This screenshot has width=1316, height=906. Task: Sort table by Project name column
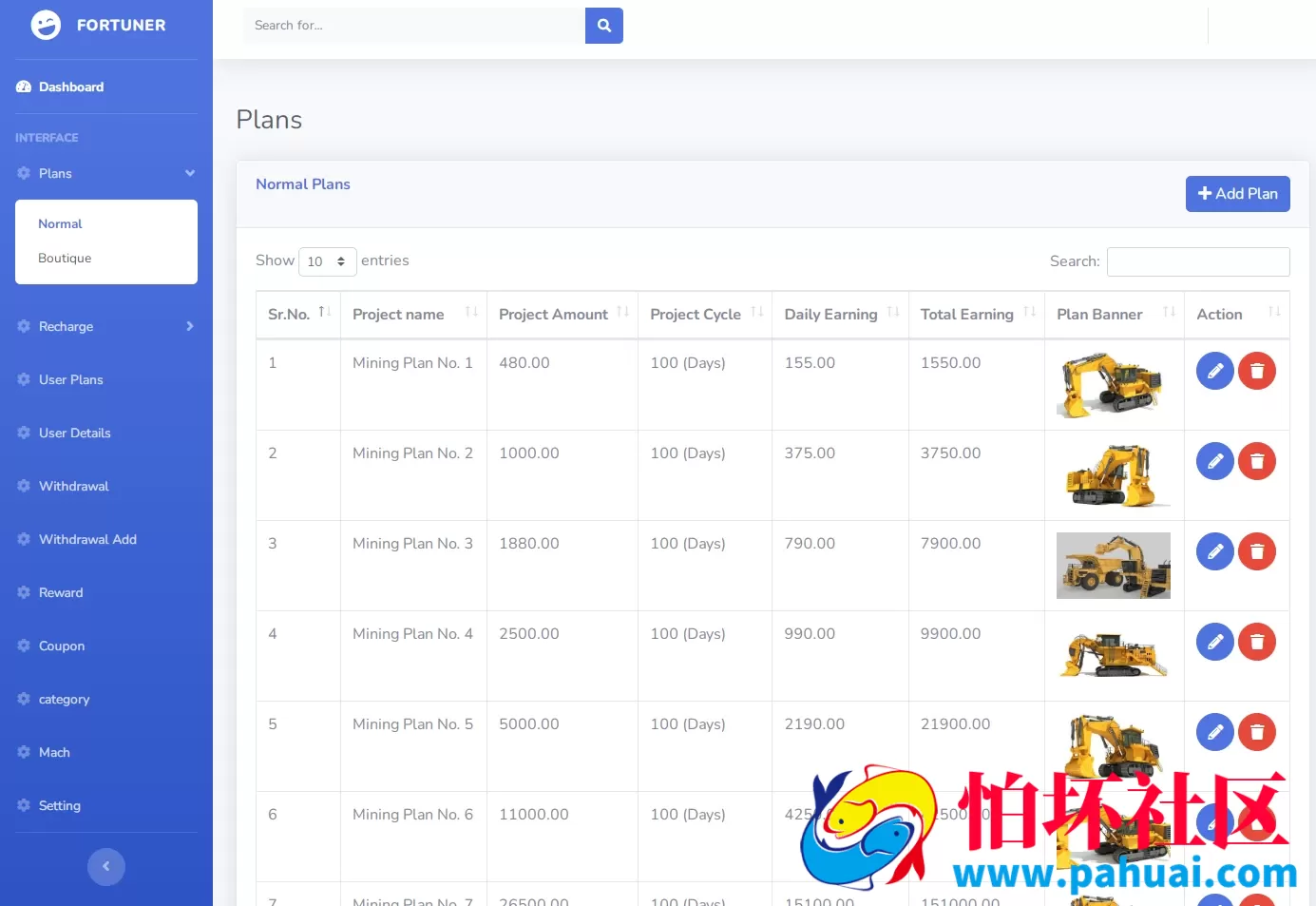pos(413,315)
